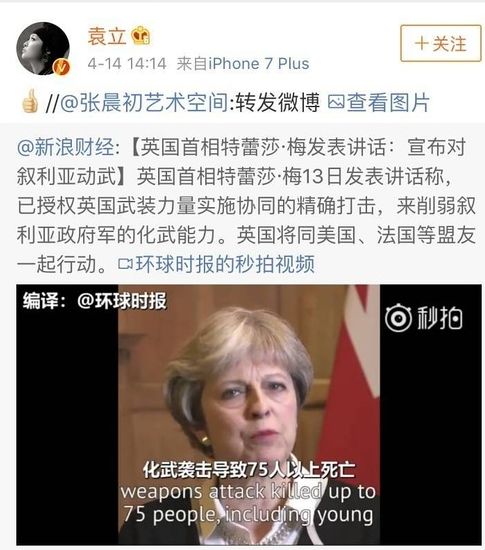Tap the thumbs-up emoji in repost

(29, 101)
